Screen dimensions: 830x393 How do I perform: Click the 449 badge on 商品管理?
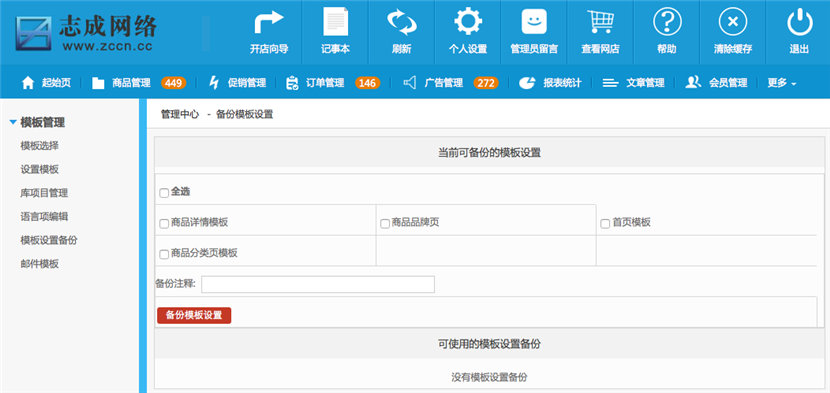coord(173,83)
